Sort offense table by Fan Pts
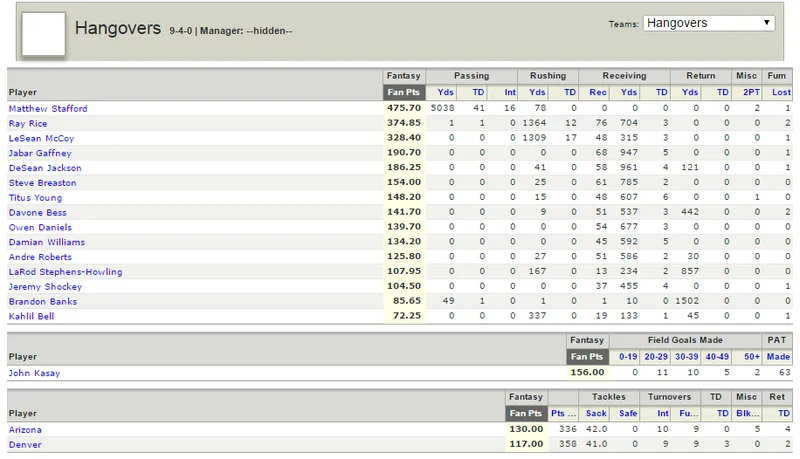This screenshot has height=459, width=800. [403, 92]
